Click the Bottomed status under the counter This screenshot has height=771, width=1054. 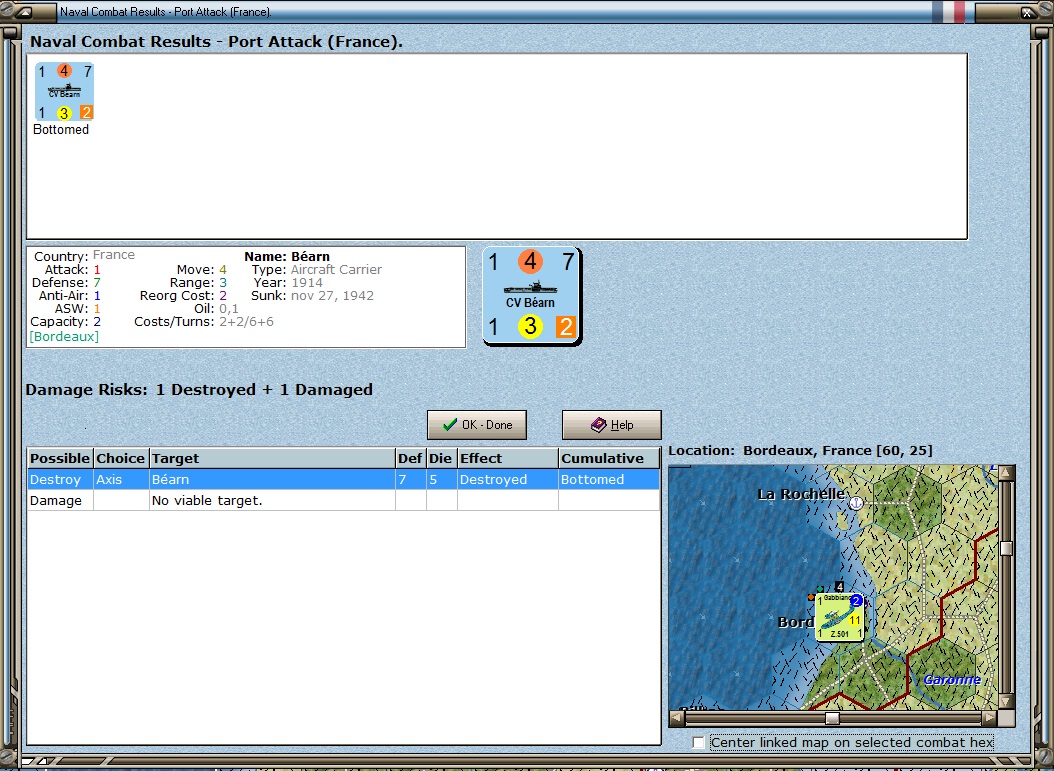(61, 129)
